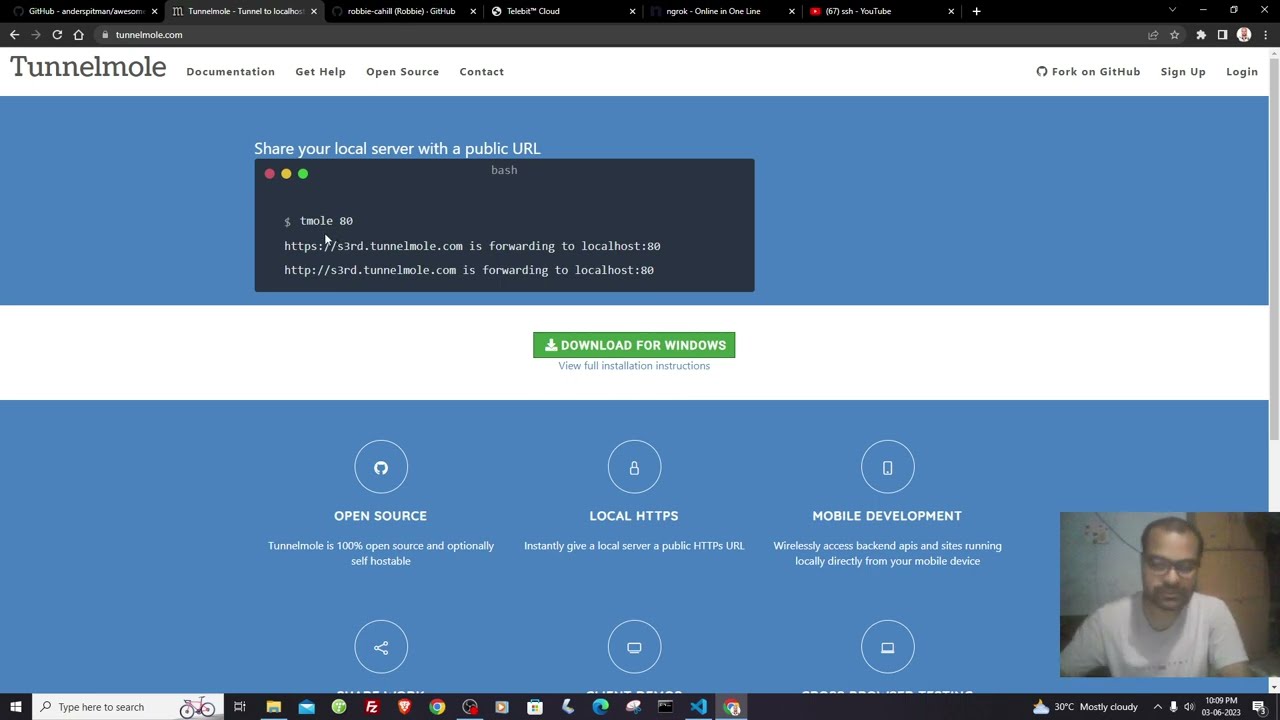Open View full installation instructions link
Screen dimensions: 1280x720
(x=634, y=366)
